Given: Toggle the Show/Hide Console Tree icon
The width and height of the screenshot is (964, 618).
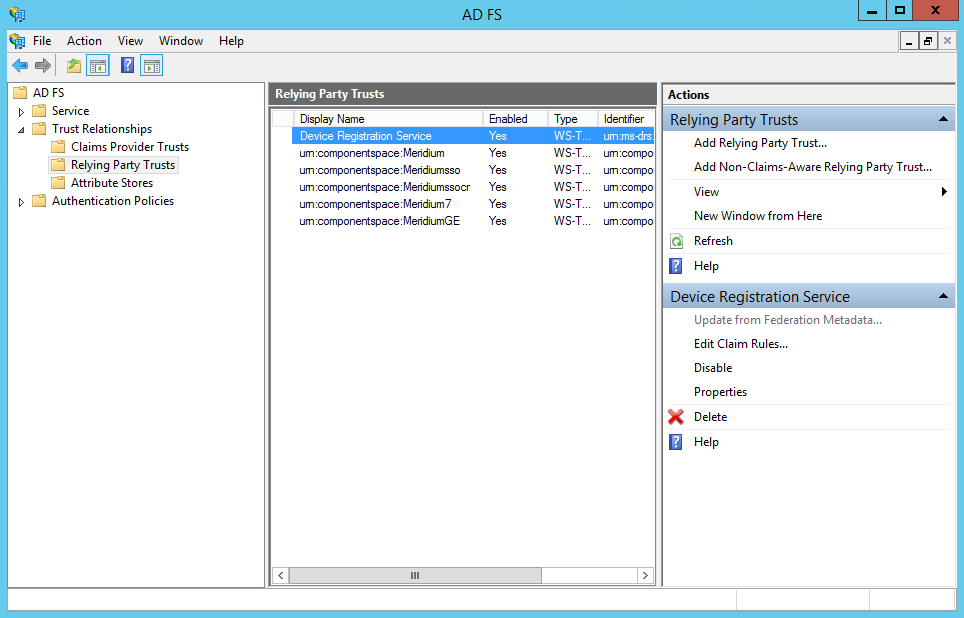Looking at the screenshot, I should (98, 65).
